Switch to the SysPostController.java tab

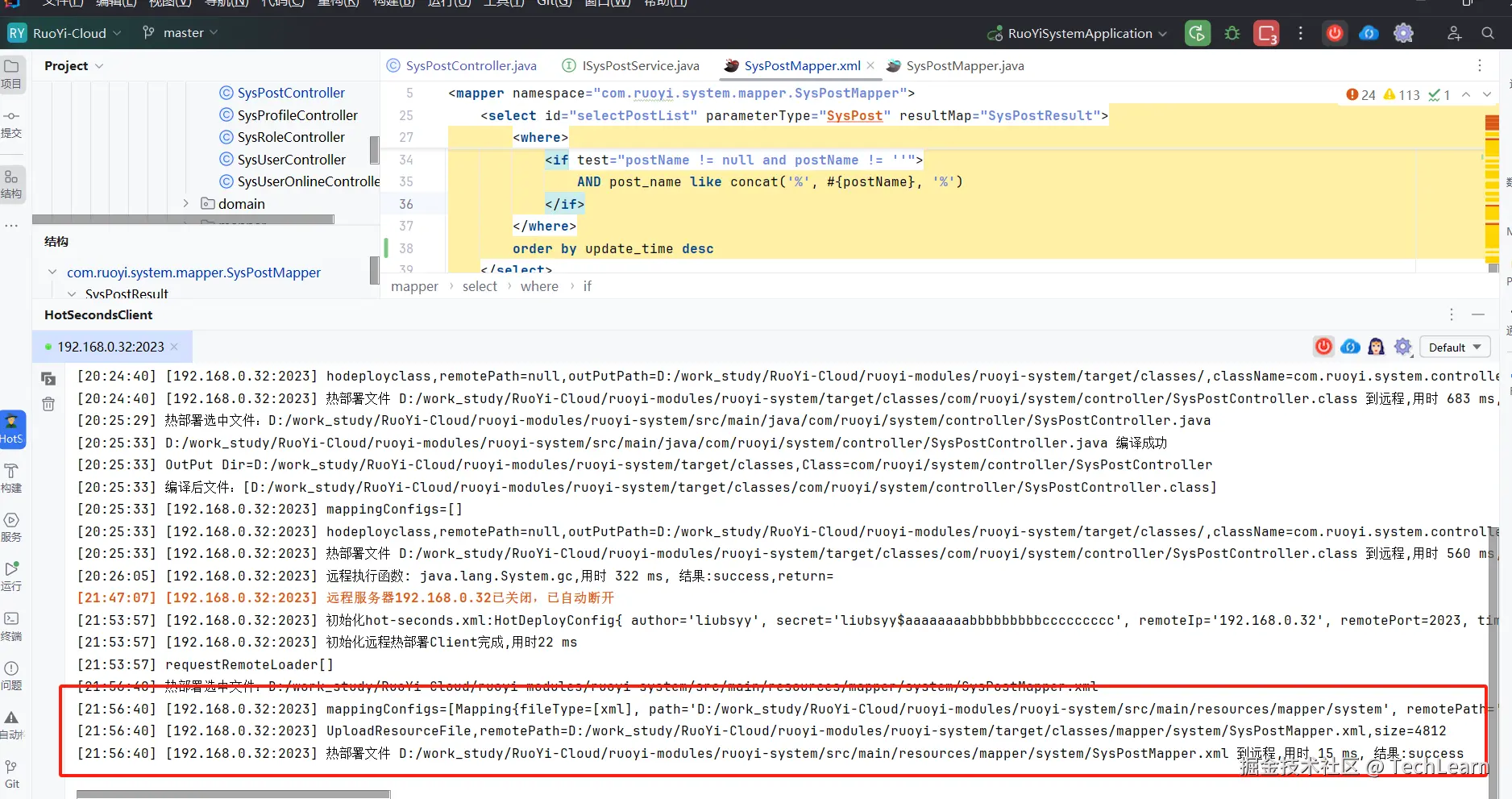coord(462,65)
